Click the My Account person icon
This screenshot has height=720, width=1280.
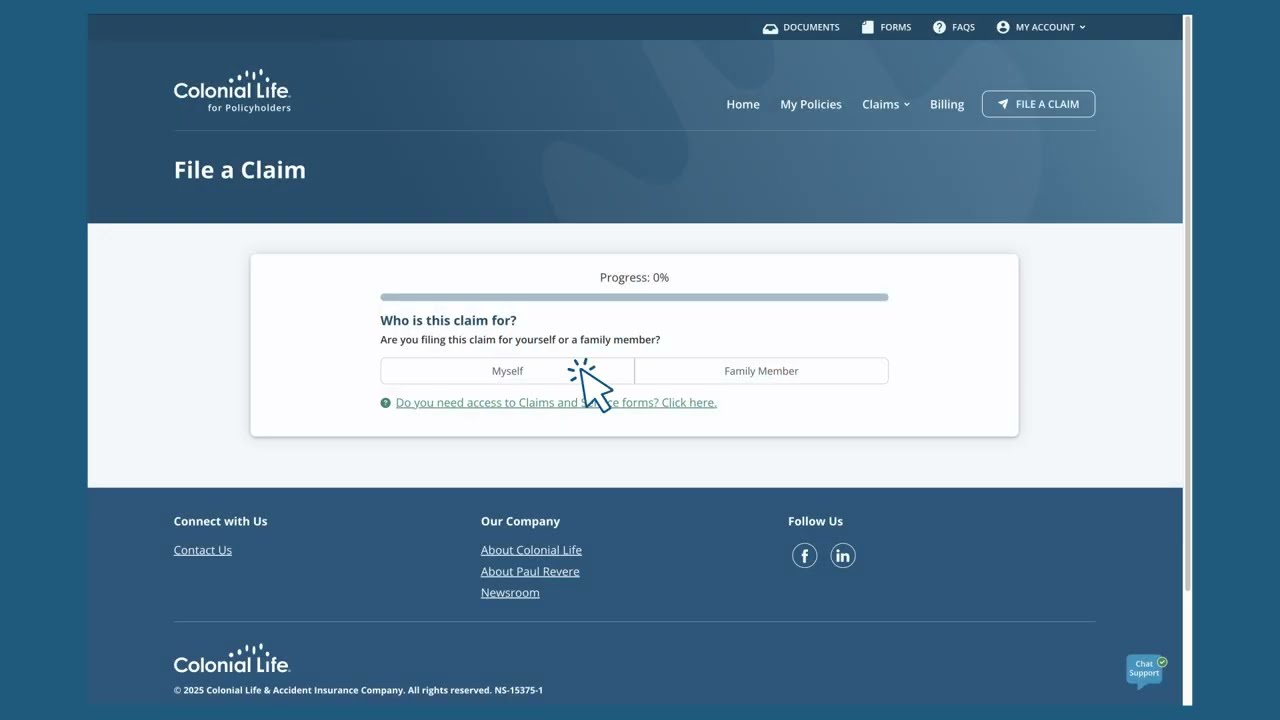click(1003, 27)
